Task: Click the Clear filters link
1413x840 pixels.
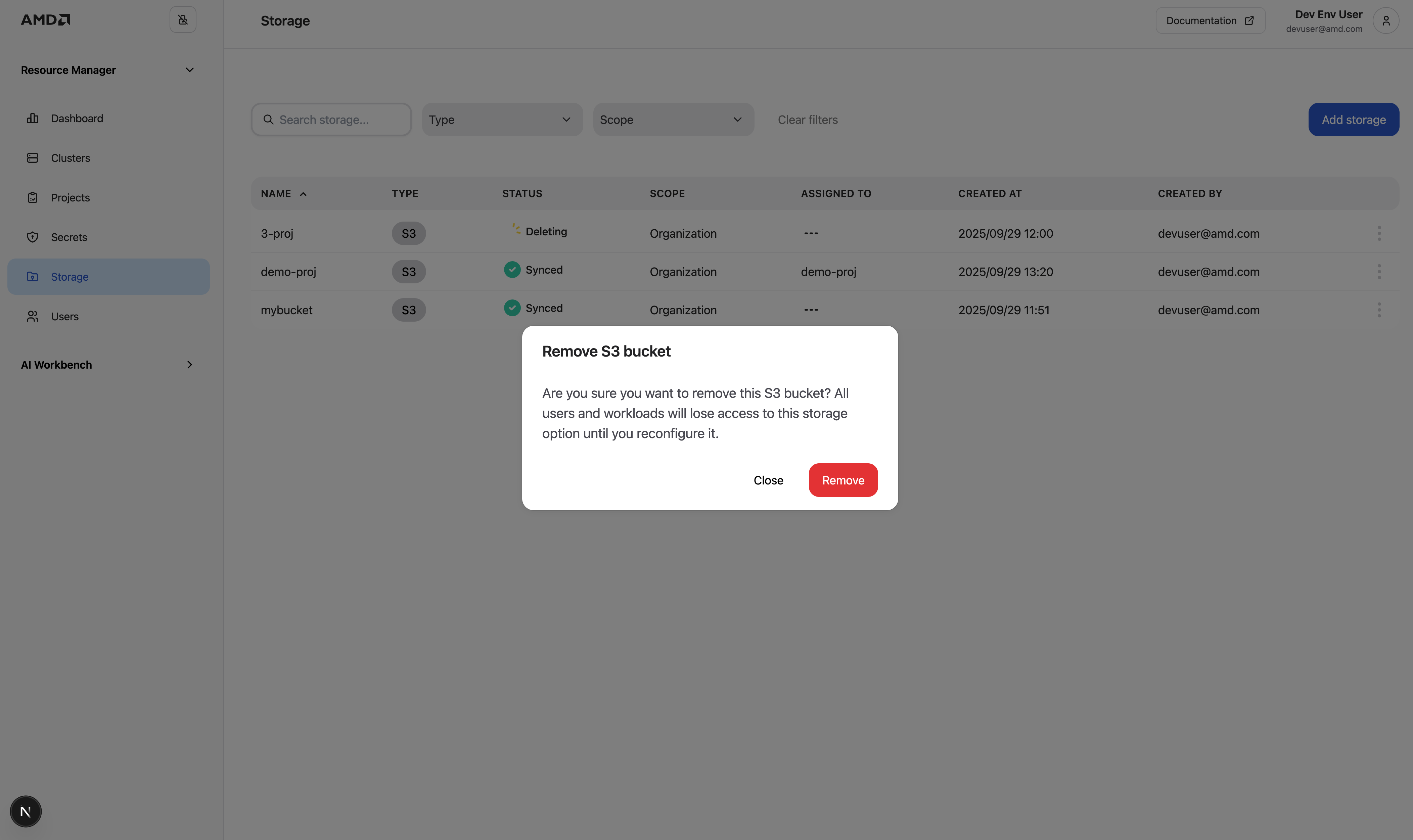Action: pyautogui.click(x=807, y=120)
